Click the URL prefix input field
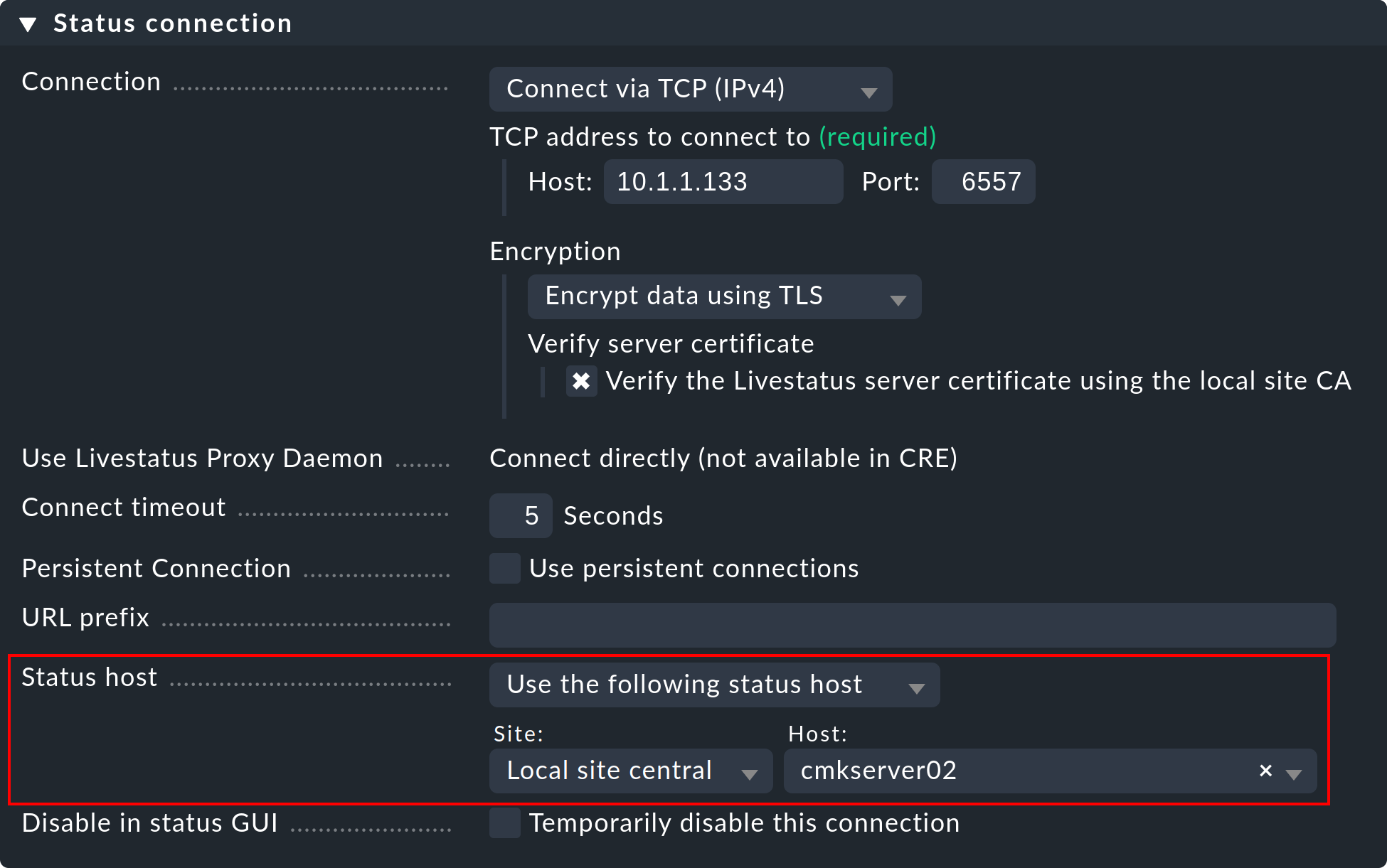This screenshot has height=868, width=1387. [910, 625]
